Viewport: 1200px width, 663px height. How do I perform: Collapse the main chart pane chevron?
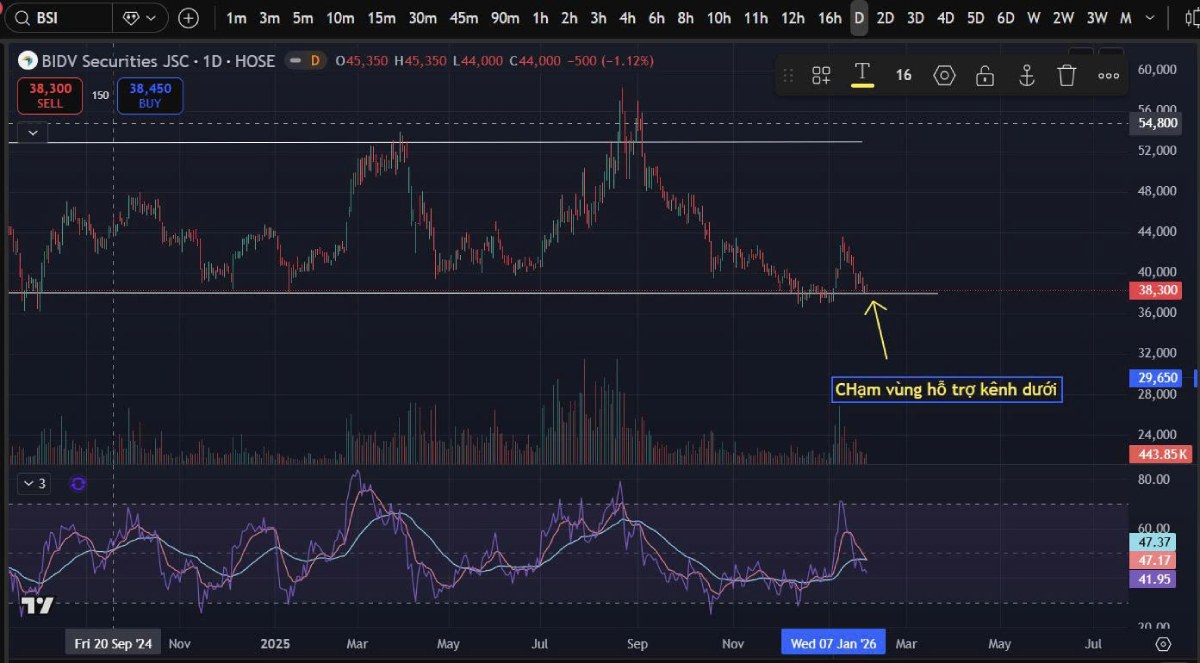tap(31, 131)
